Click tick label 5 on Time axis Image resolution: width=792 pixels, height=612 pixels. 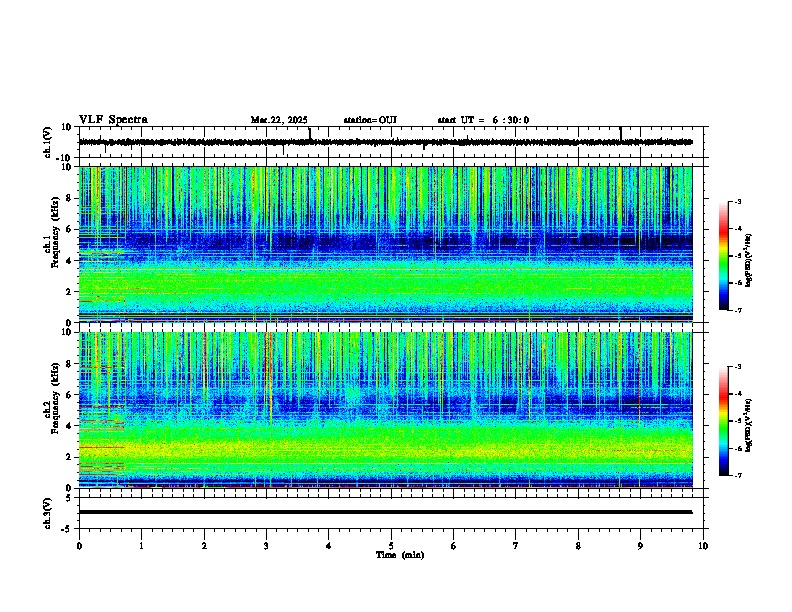pos(391,546)
